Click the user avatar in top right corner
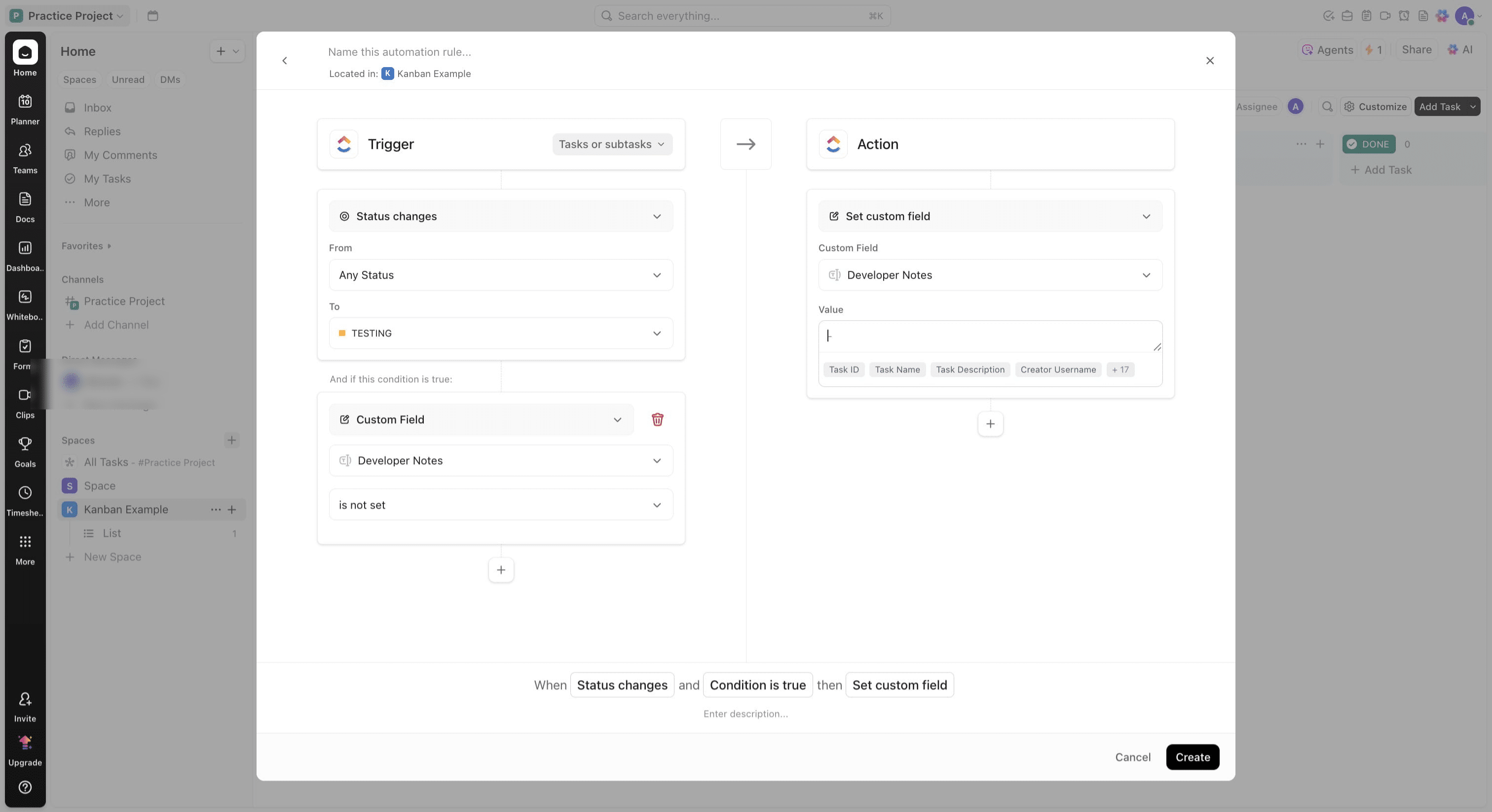The image size is (1492, 812). [x=1465, y=16]
